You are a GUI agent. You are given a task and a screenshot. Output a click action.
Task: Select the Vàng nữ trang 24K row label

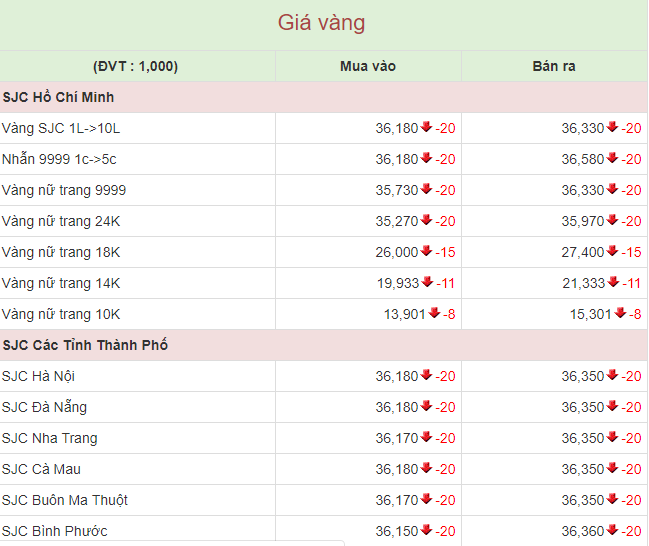(x=61, y=221)
